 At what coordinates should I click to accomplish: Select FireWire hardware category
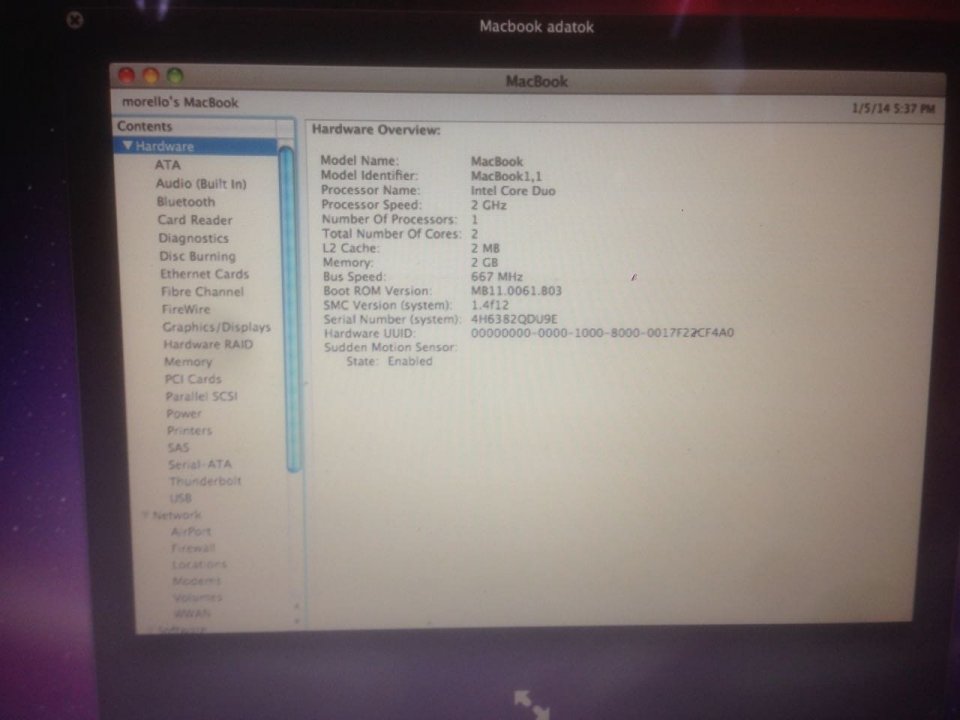[x=186, y=309]
